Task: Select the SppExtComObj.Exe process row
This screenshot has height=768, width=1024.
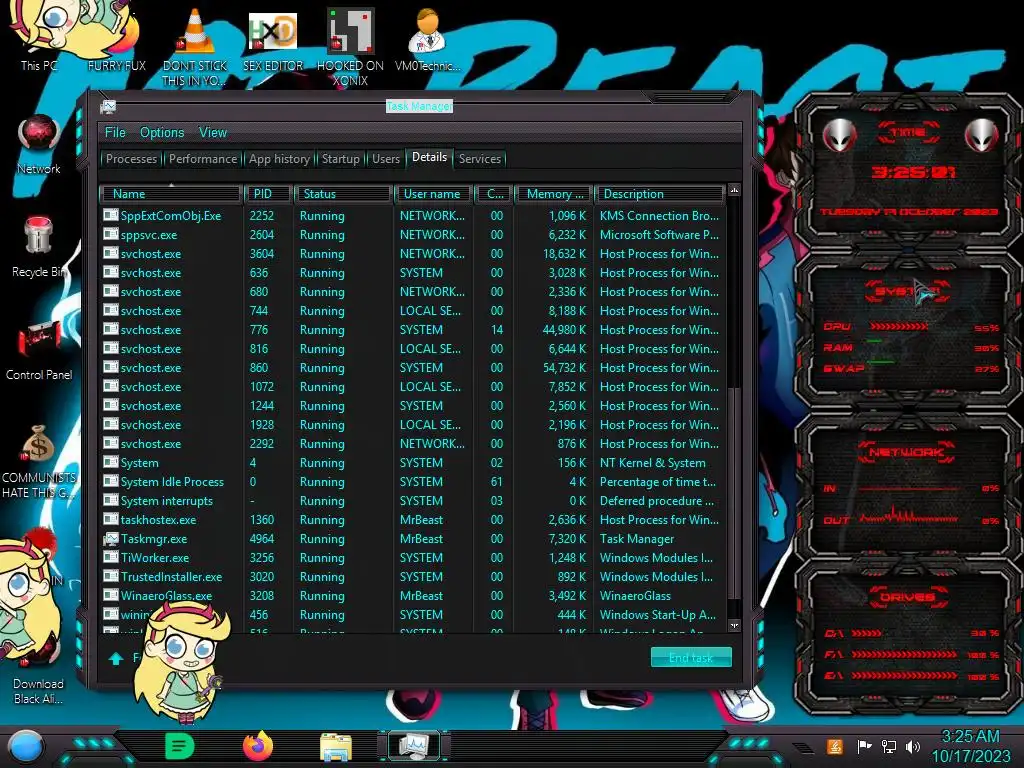Action: coord(413,216)
